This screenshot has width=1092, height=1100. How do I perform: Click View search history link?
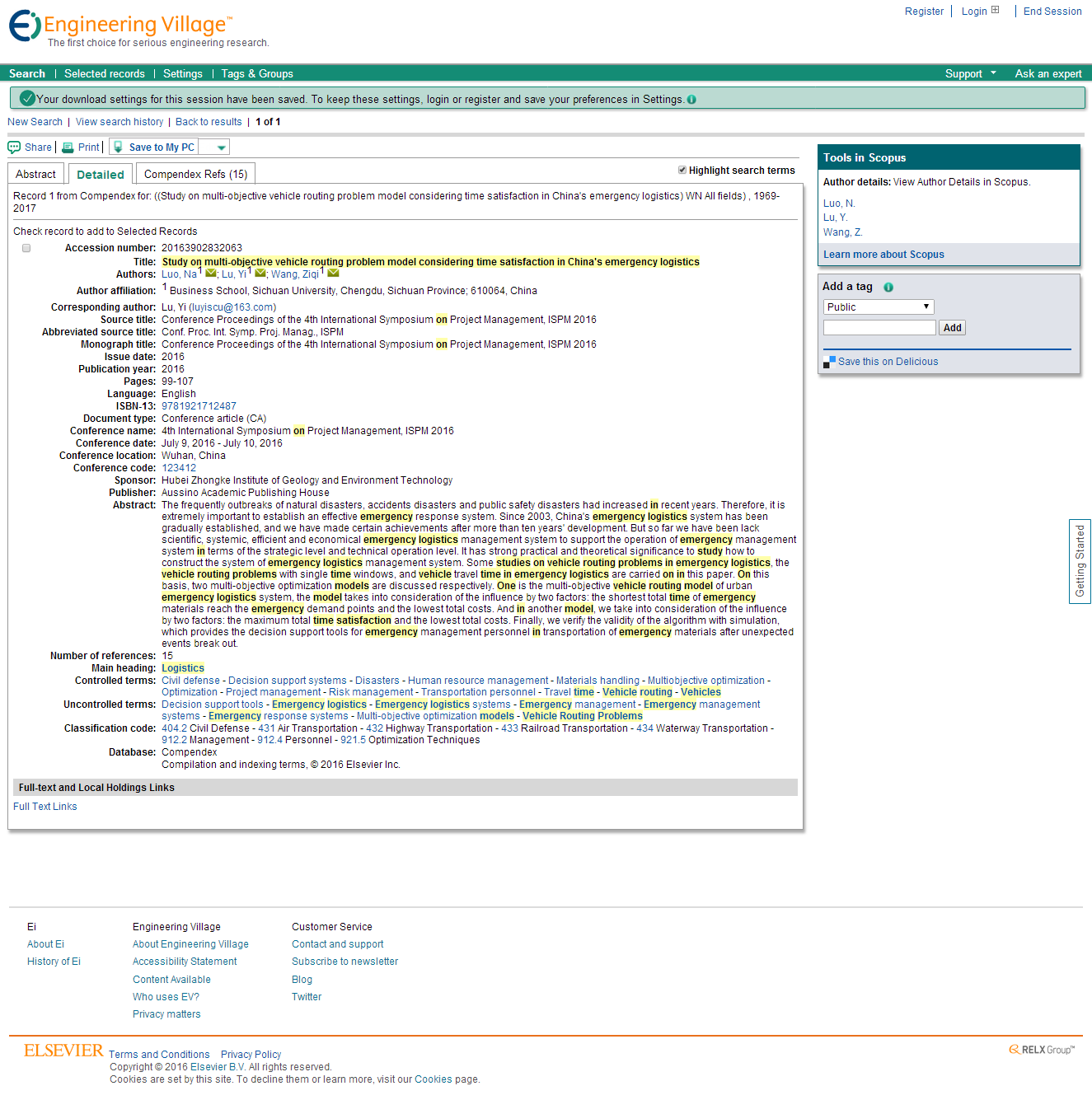pos(120,122)
